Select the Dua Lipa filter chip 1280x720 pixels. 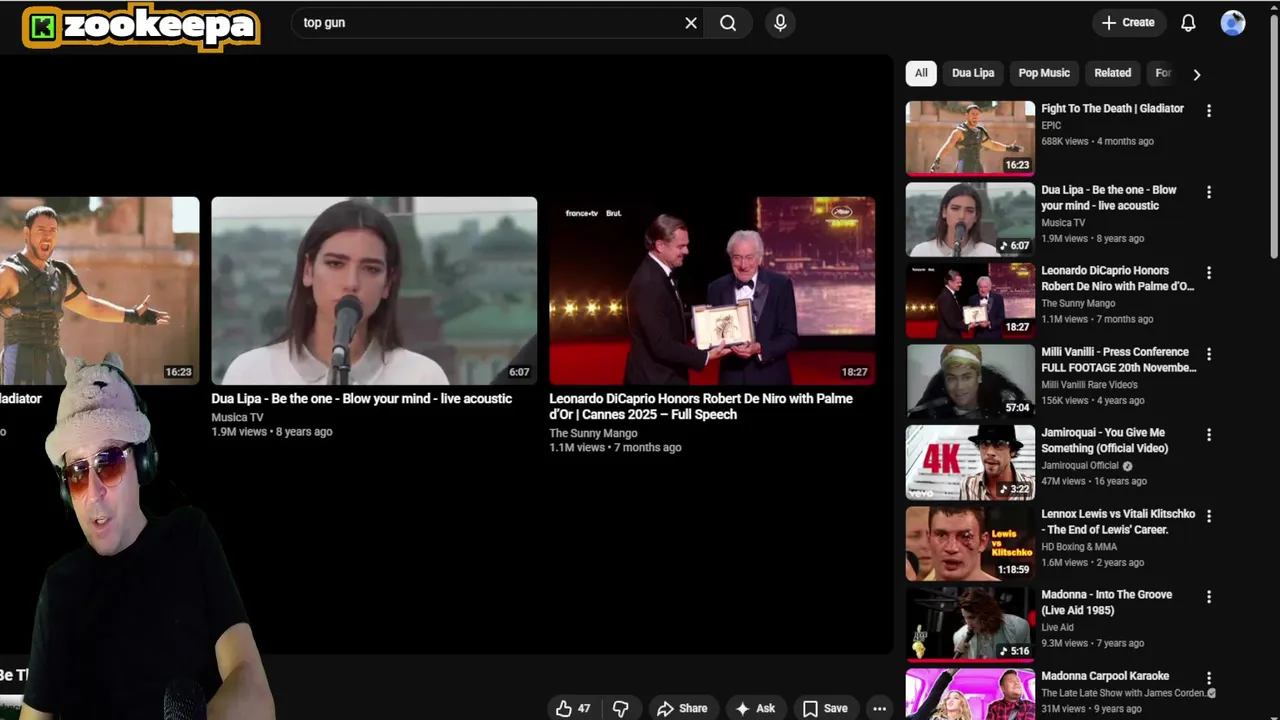click(x=973, y=73)
